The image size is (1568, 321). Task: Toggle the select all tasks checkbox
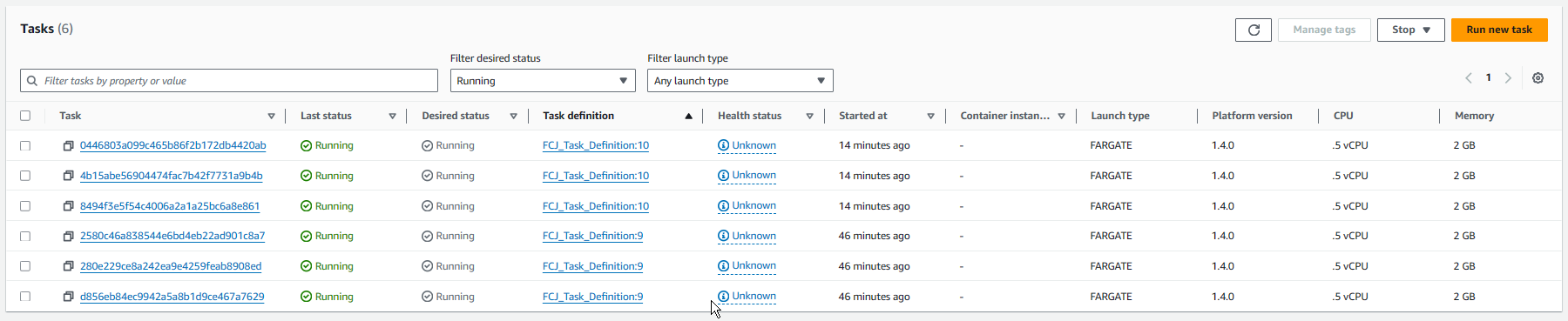click(25, 116)
